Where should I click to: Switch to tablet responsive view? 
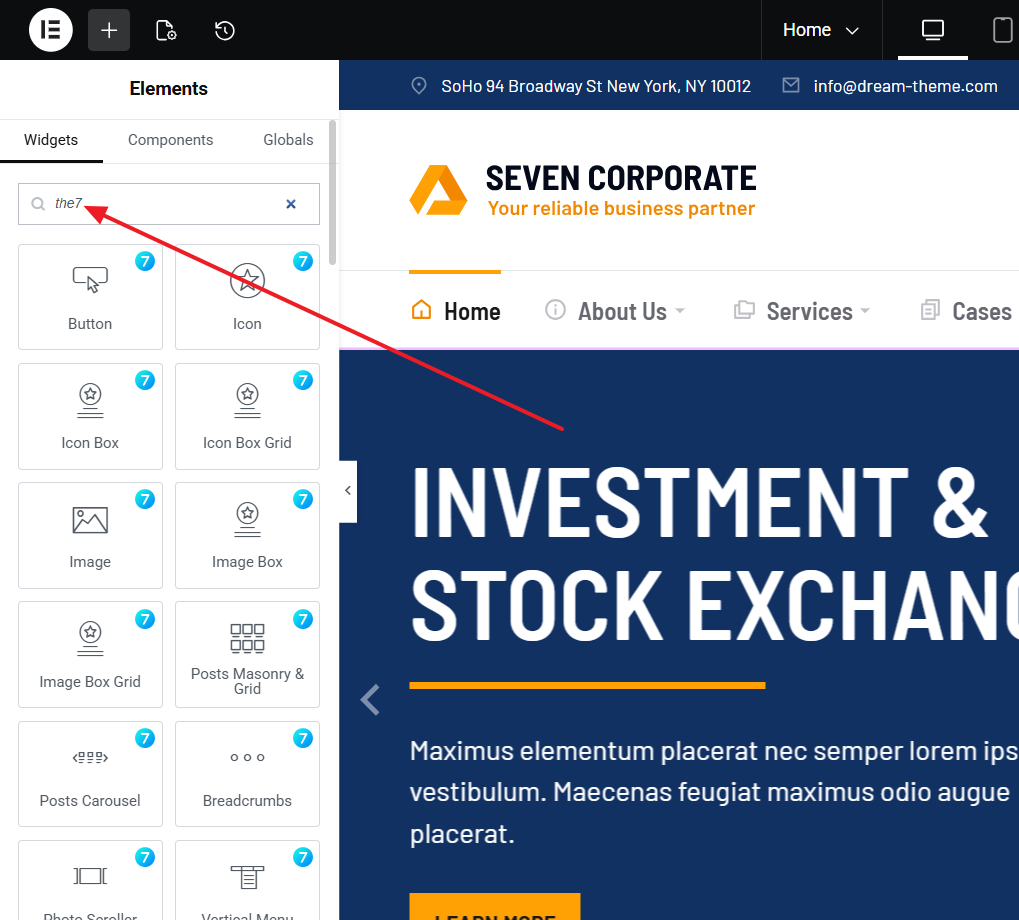(x=1002, y=30)
